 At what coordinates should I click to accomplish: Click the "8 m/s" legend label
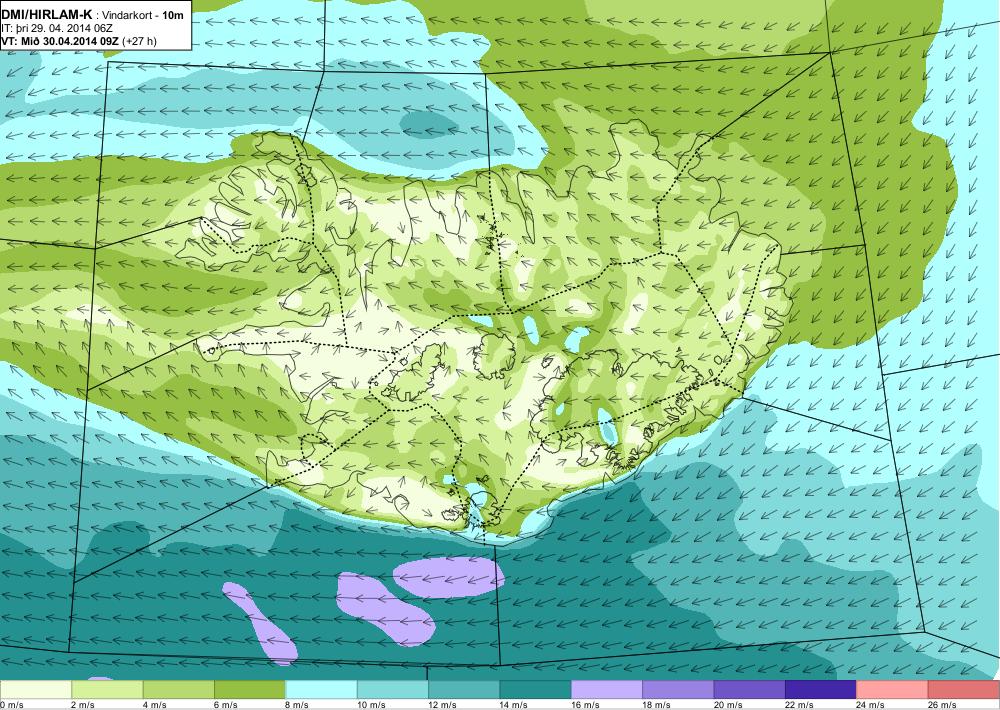click(x=297, y=705)
